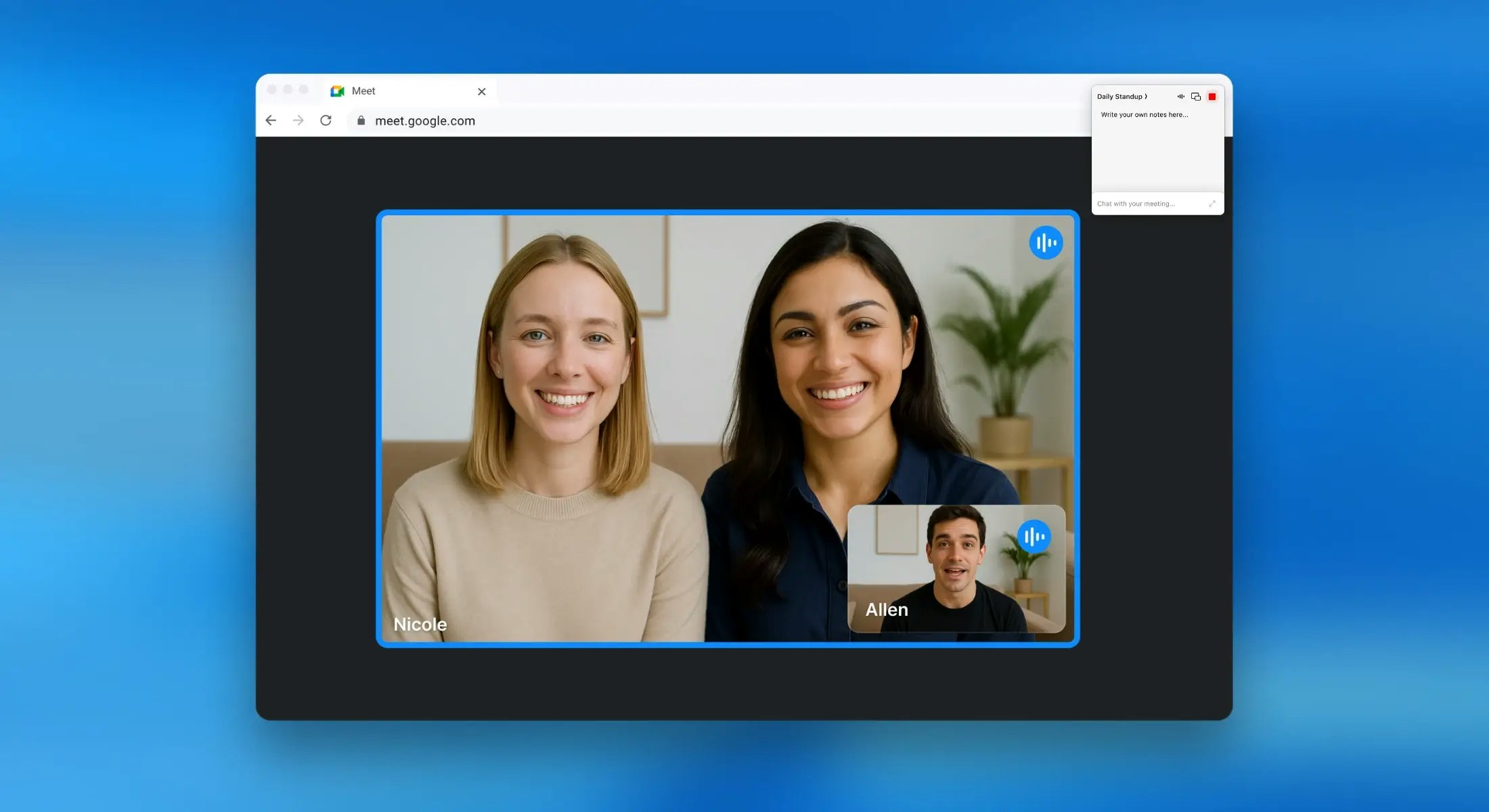The height and width of the screenshot is (812, 1489).
Task: Click the green macOS window button
Action: click(x=304, y=89)
